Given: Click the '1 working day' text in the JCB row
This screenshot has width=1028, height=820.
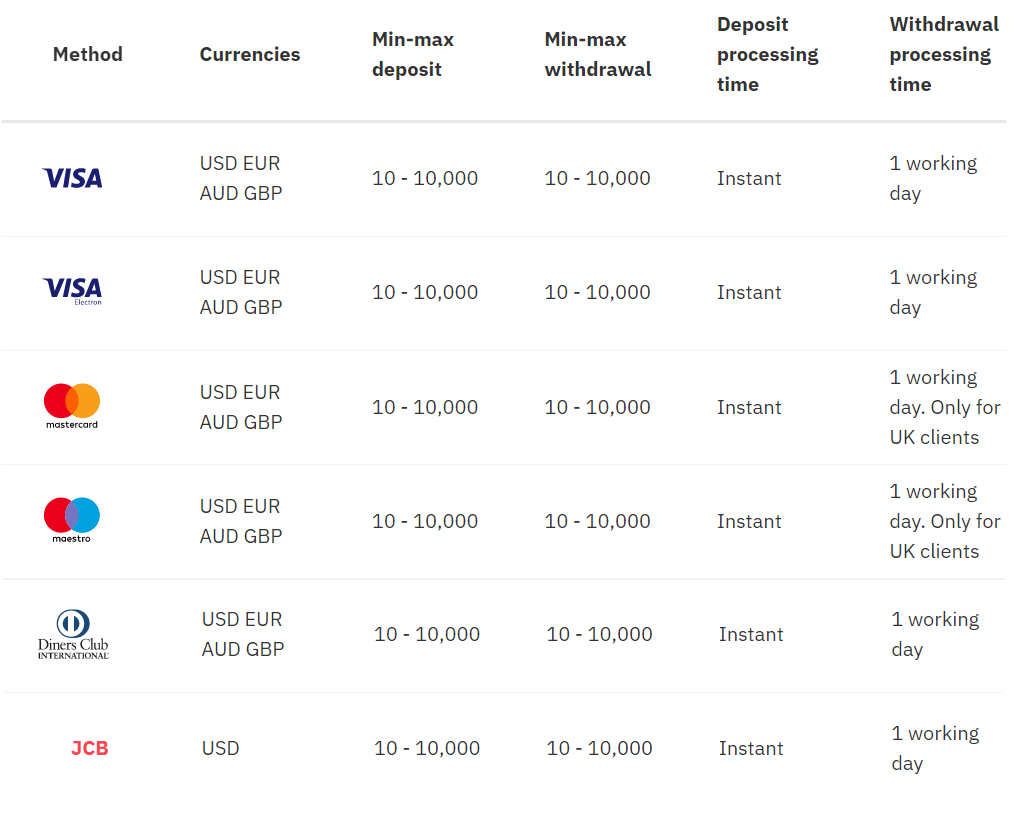Looking at the screenshot, I should tap(935, 748).
